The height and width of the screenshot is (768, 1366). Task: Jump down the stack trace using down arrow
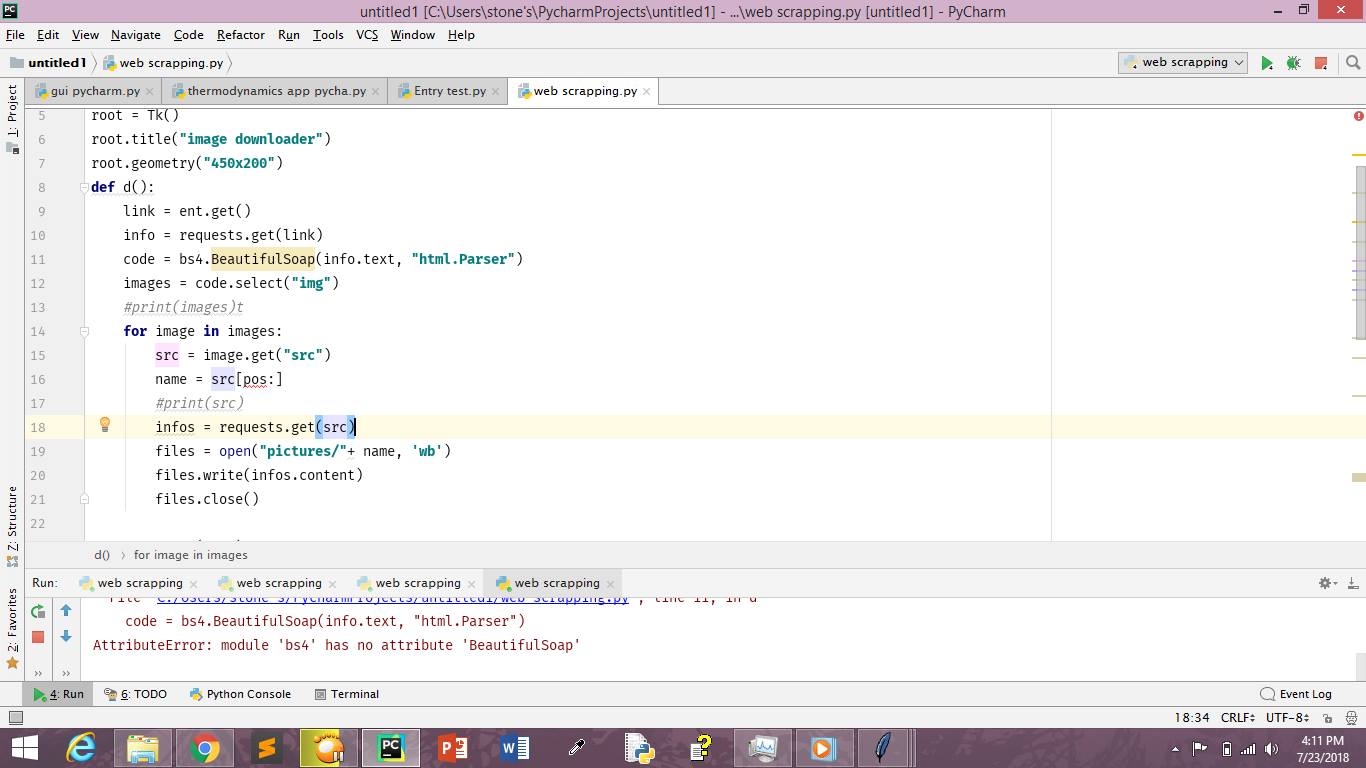66,636
